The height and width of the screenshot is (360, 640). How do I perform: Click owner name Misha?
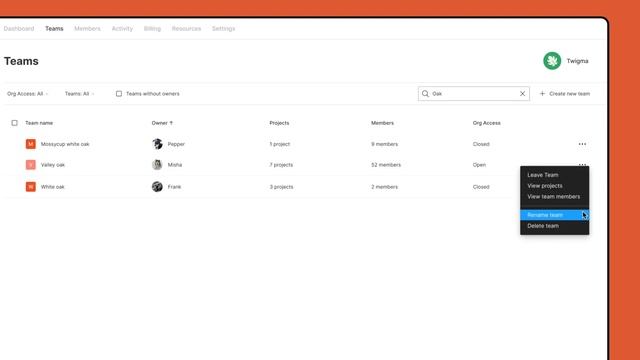pyautogui.click(x=175, y=164)
